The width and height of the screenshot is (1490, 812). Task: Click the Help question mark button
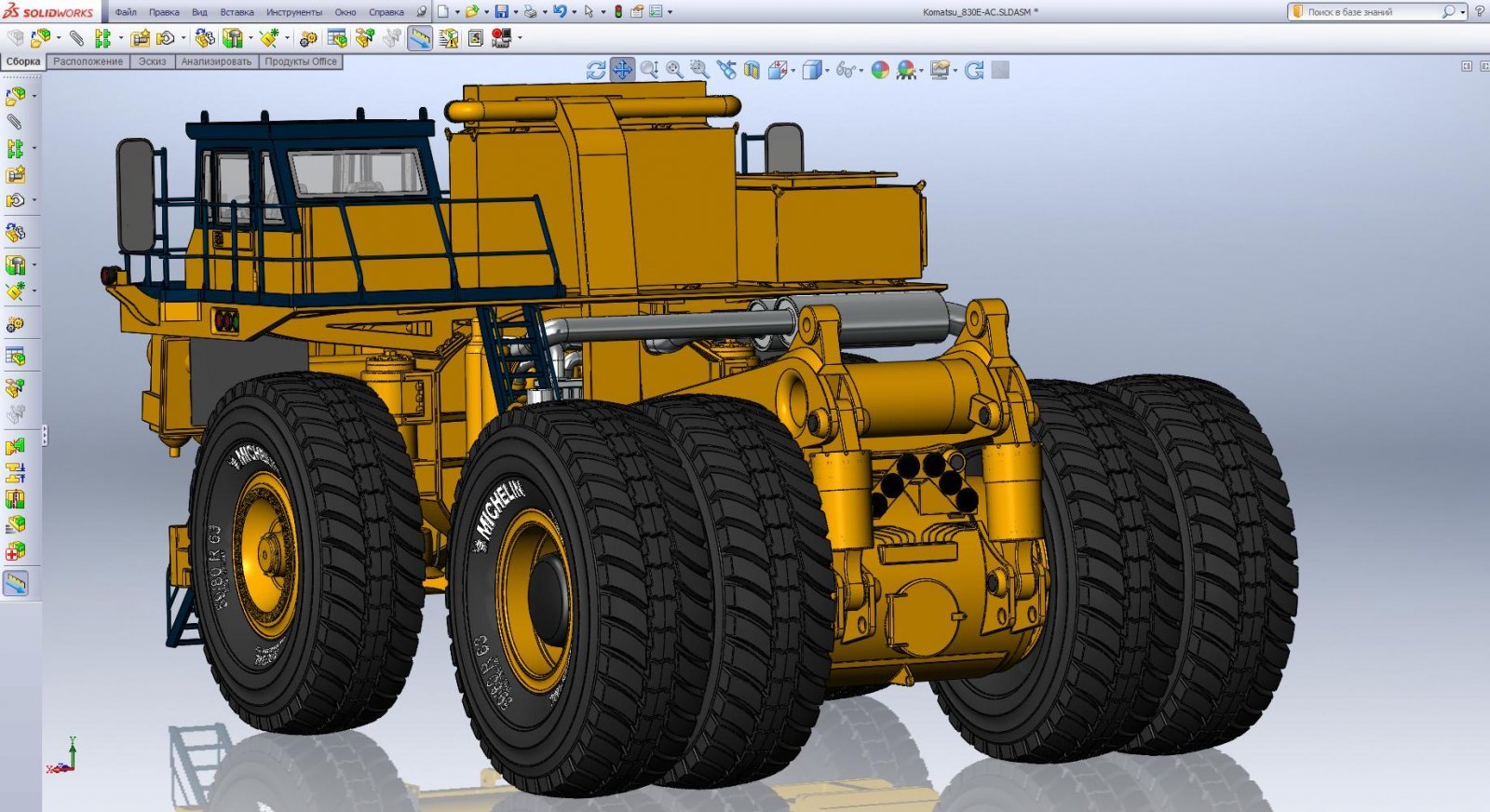coord(1479,12)
